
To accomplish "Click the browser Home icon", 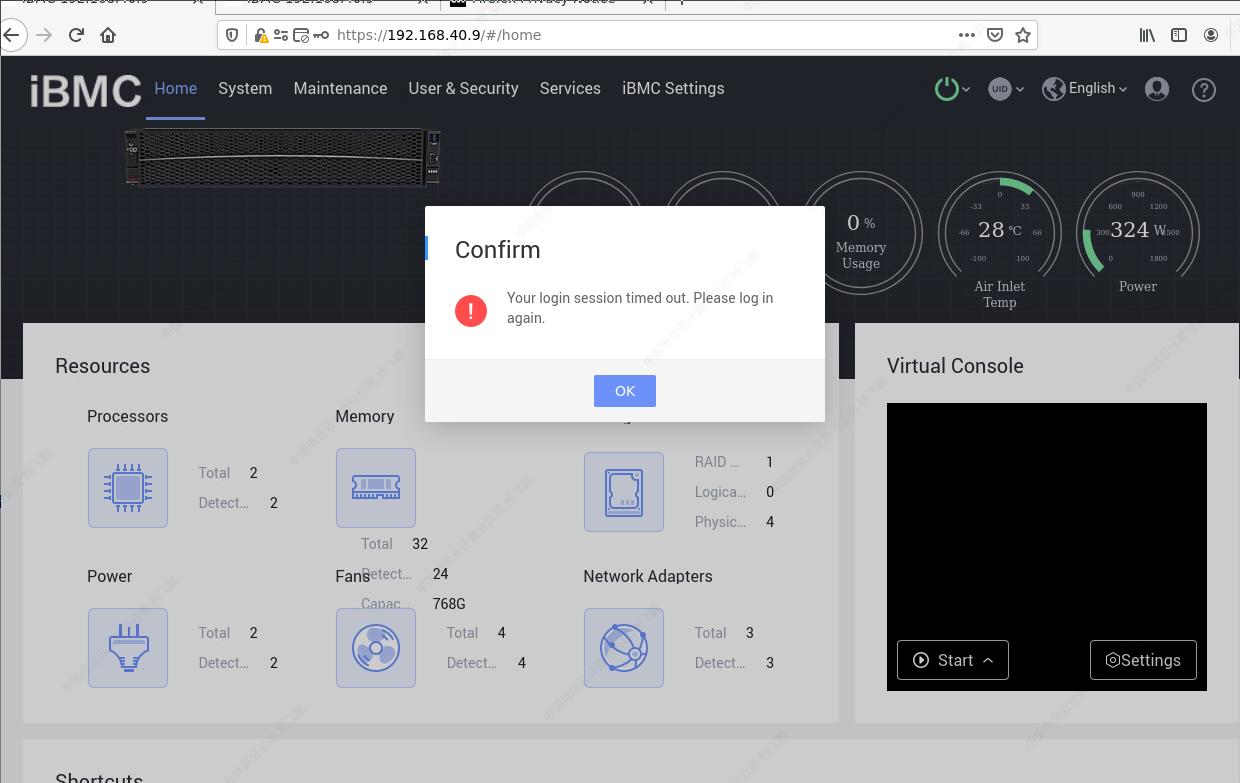I will click(x=108, y=35).
